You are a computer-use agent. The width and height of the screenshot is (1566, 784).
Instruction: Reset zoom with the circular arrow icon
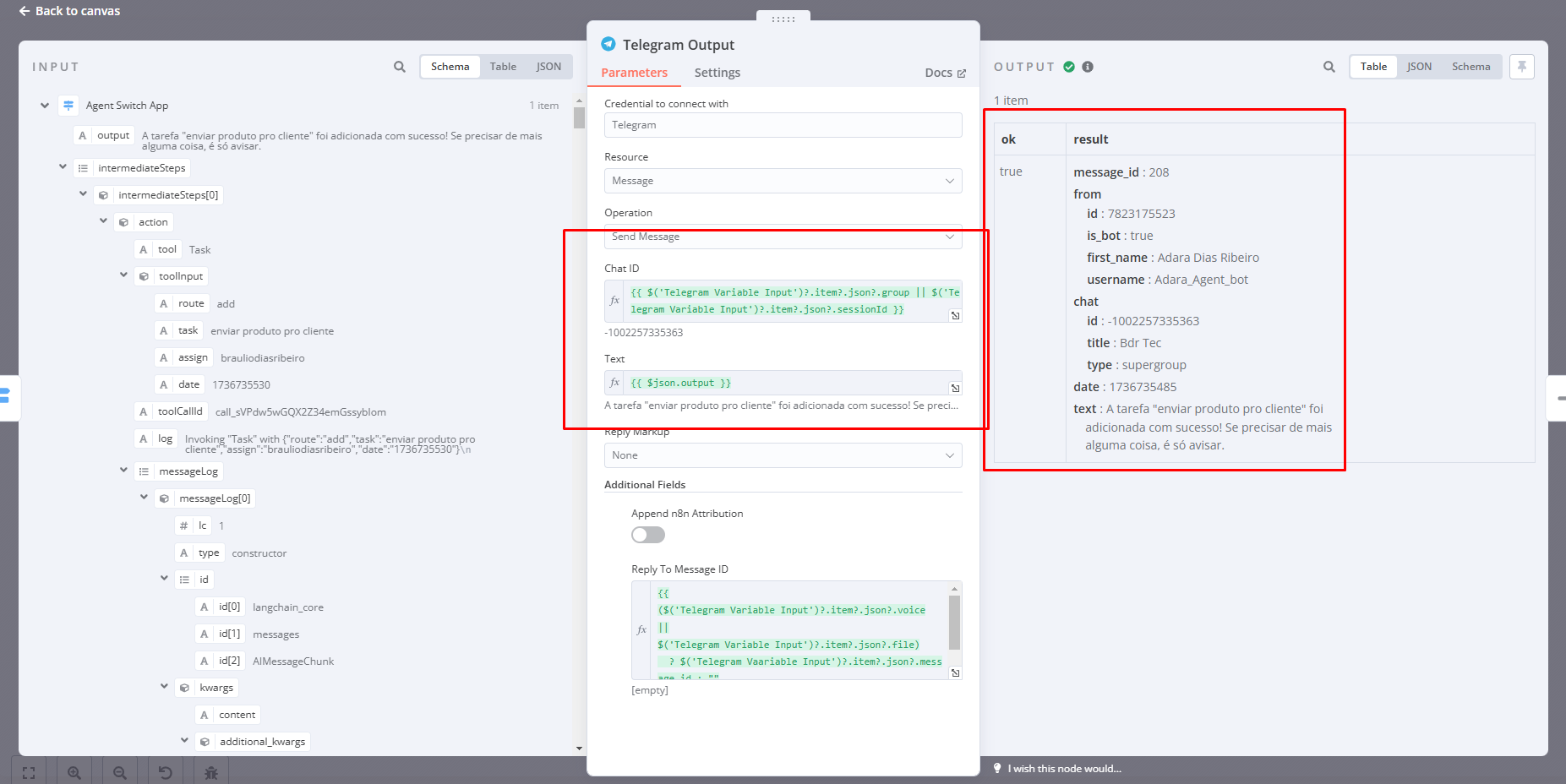[166, 772]
